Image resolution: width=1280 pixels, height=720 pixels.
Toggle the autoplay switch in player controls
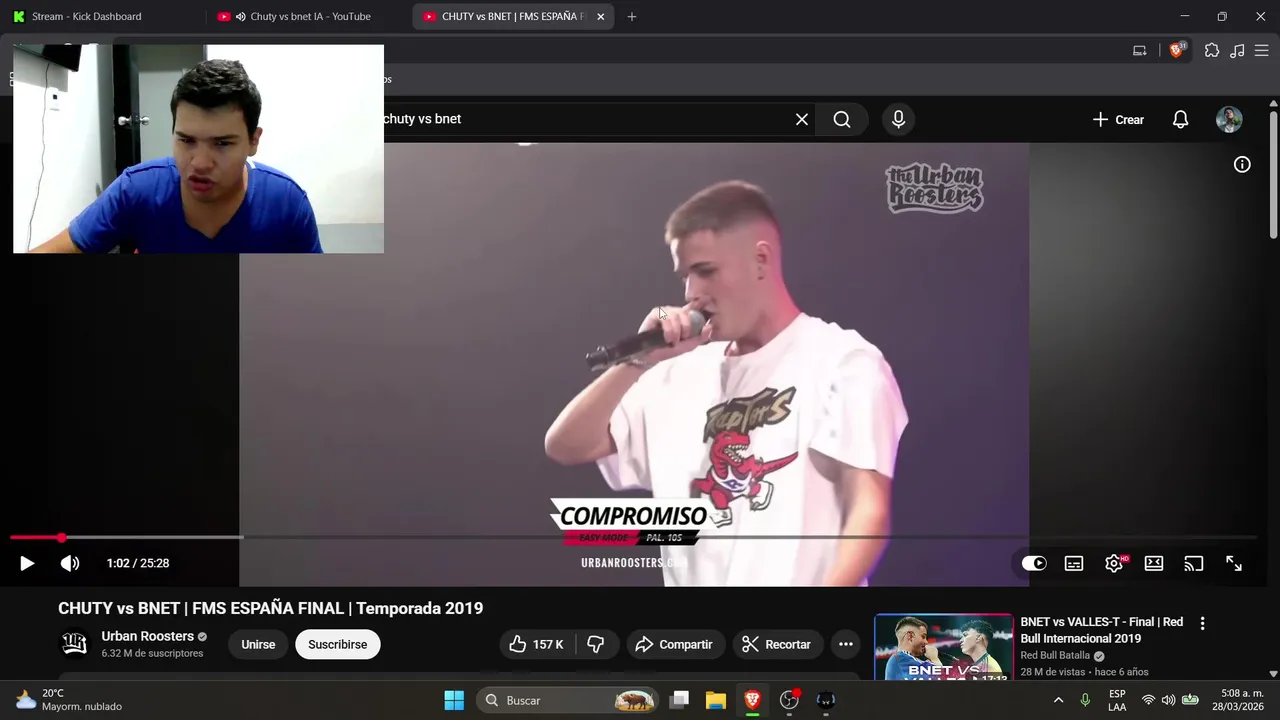pyautogui.click(x=1034, y=564)
